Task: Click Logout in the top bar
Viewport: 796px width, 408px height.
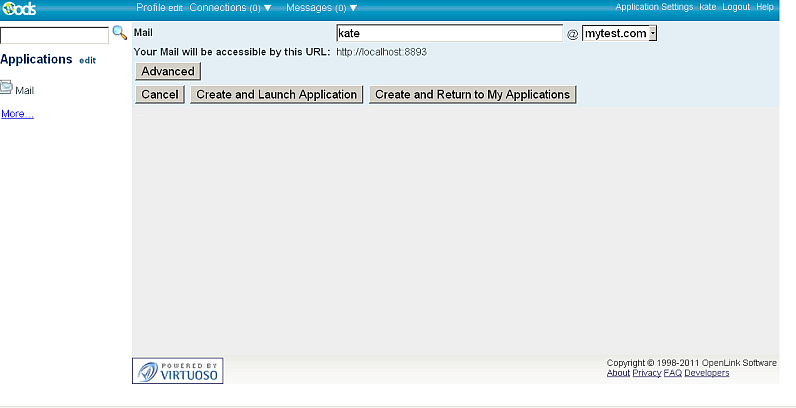Action: point(736,7)
